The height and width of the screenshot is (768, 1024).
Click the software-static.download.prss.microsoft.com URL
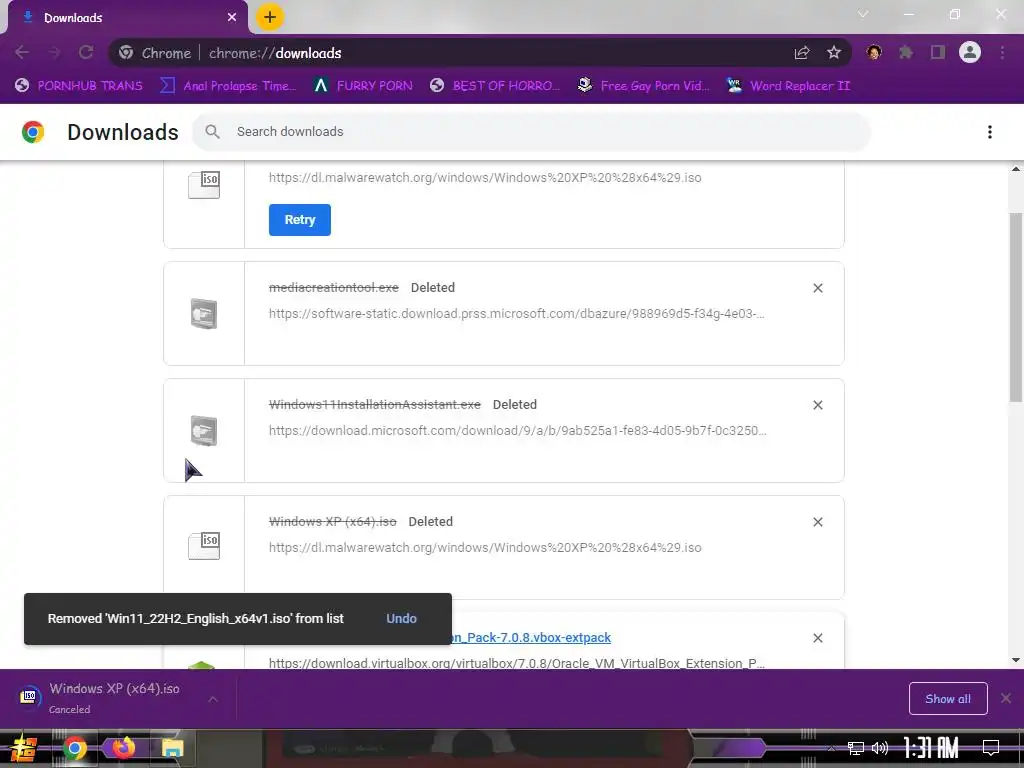(517, 313)
